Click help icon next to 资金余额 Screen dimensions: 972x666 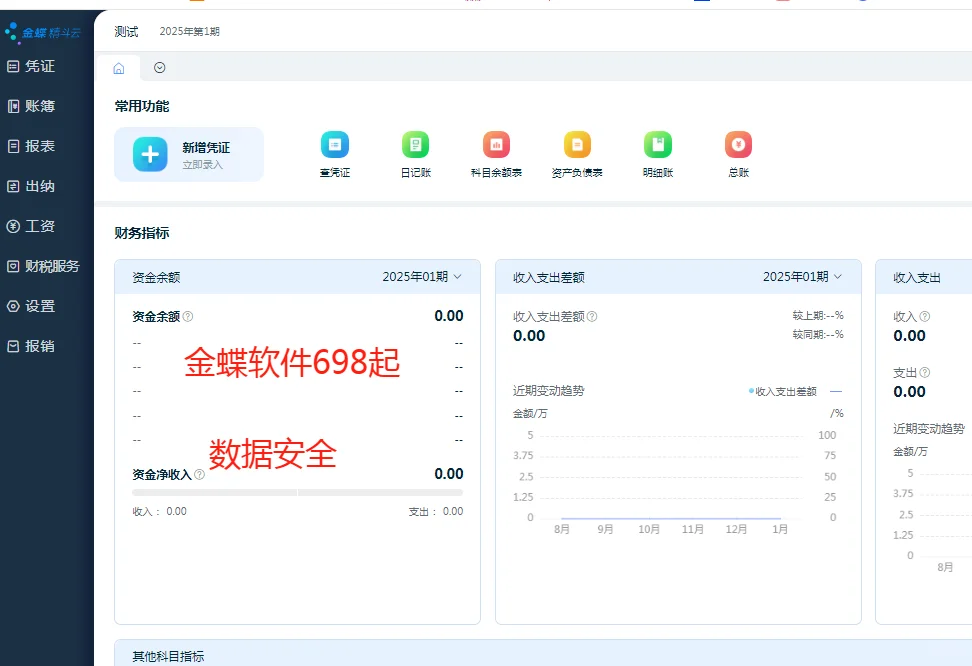point(188,316)
